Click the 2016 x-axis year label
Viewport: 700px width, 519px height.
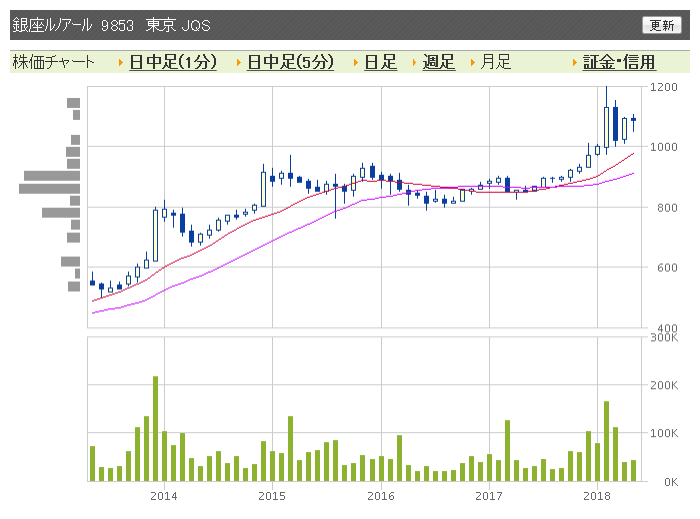[x=381, y=496]
